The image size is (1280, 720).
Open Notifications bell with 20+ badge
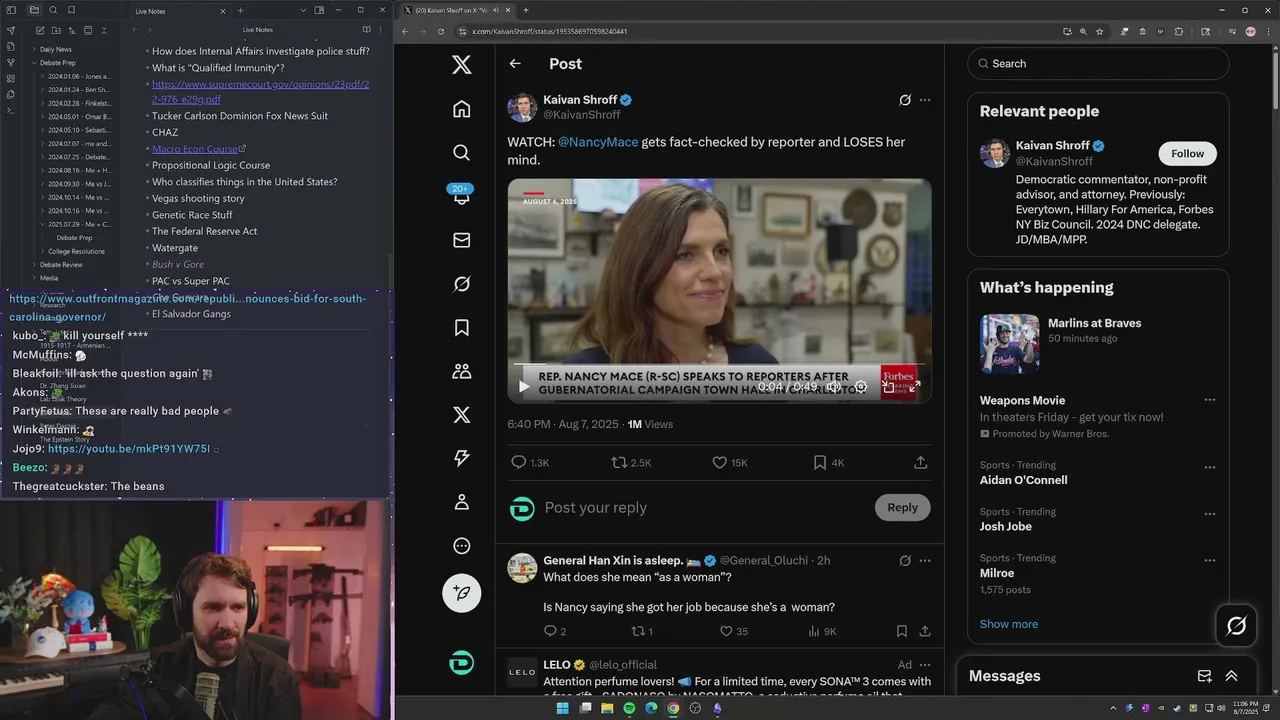click(461, 196)
